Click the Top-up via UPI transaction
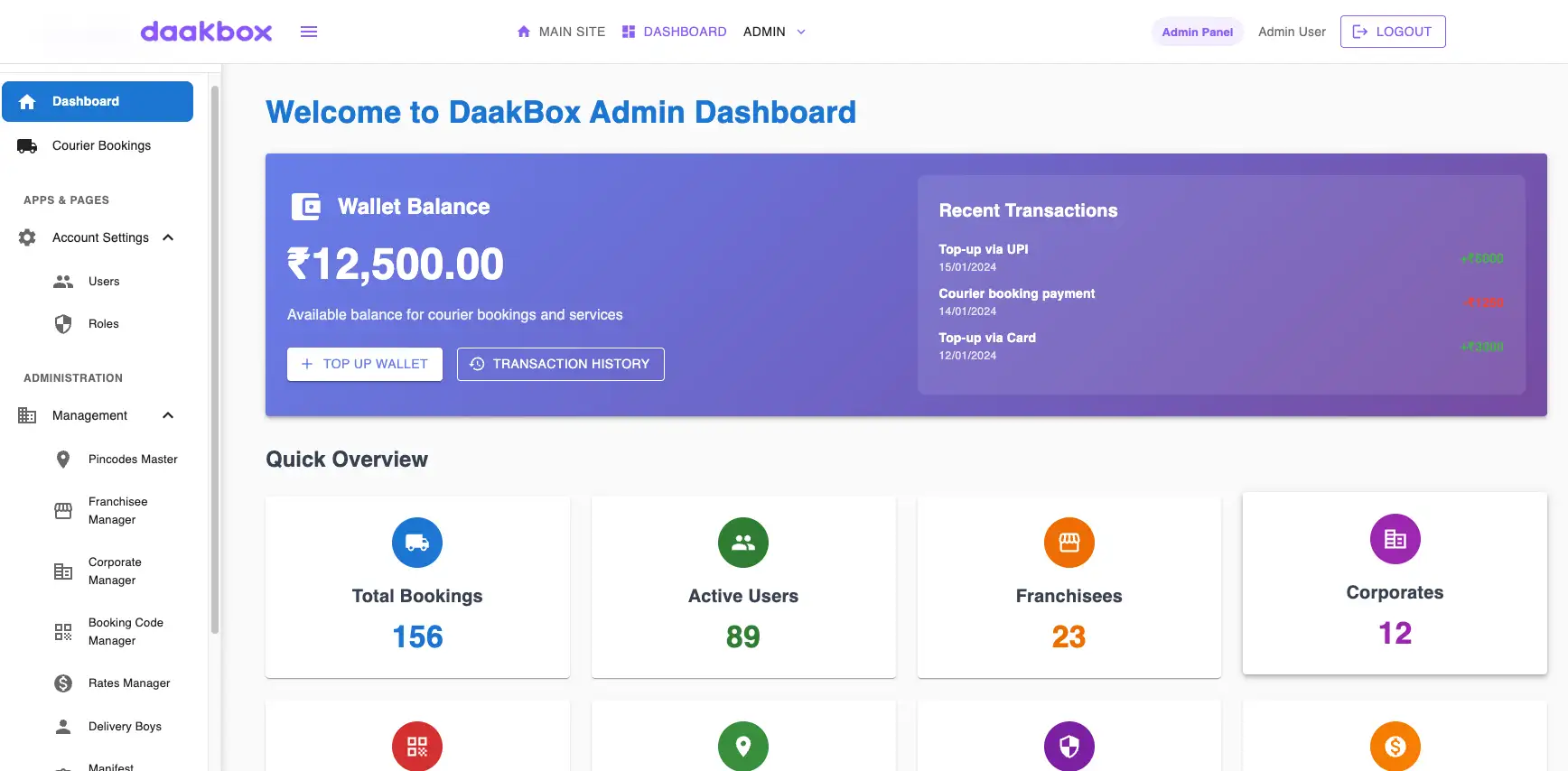The height and width of the screenshot is (771, 1568). pyautogui.click(x=1221, y=257)
